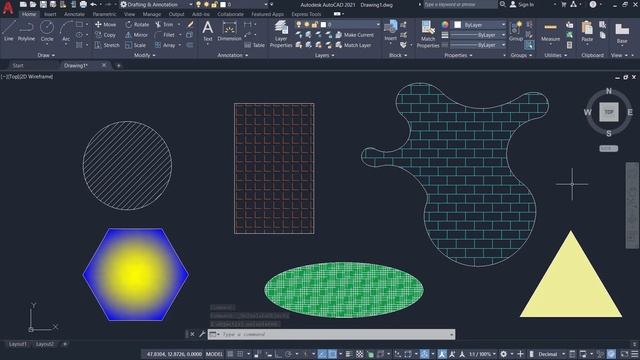The image size is (640, 360).
Task: Click Match Properties tool
Action: click(428, 34)
